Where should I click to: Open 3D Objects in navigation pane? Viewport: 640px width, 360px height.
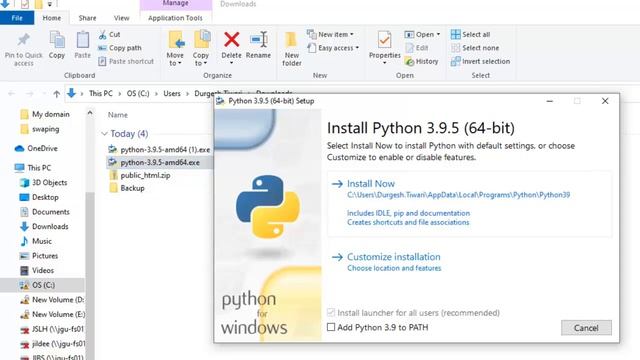[43, 182]
